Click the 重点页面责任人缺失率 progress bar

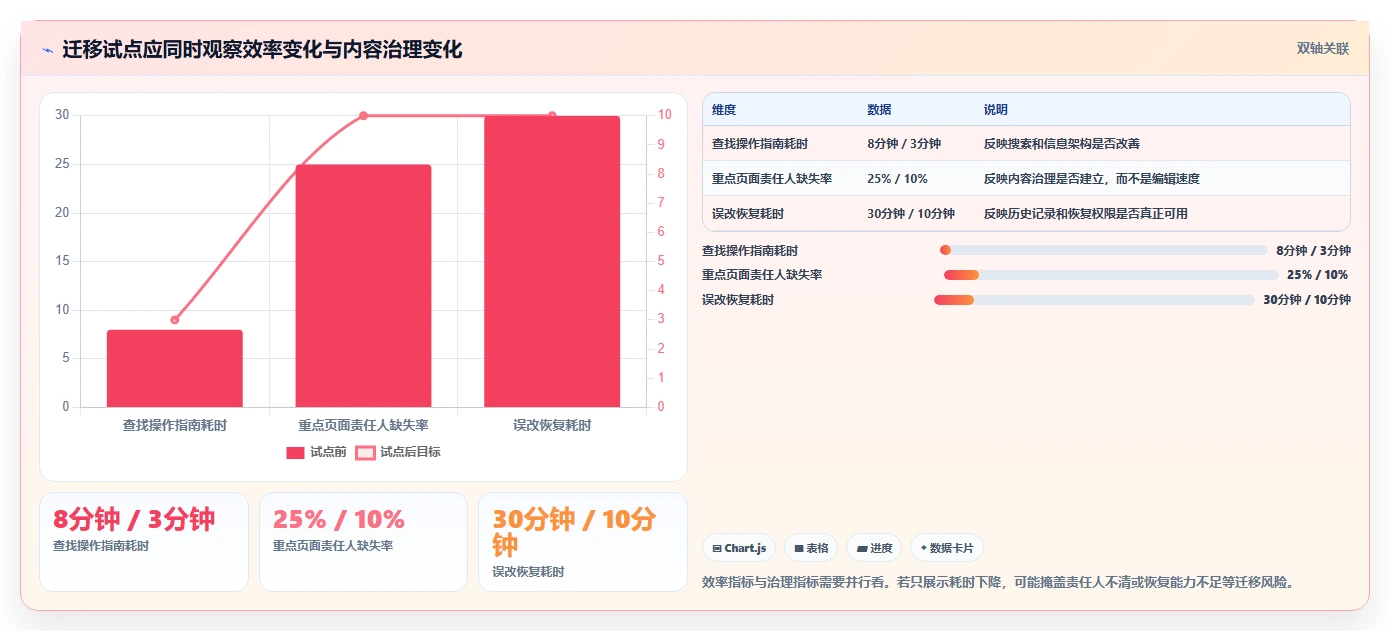[x=1112, y=275]
